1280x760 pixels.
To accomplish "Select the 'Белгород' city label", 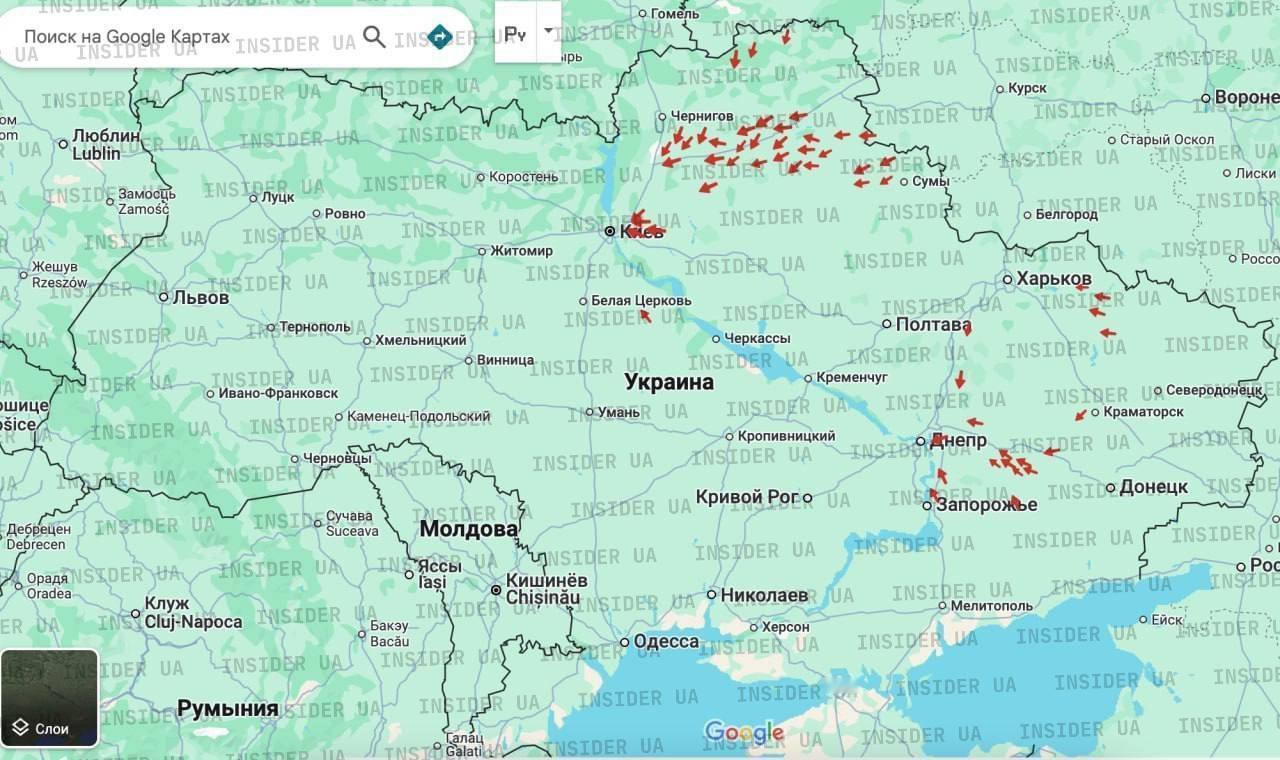I will click(x=1067, y=214).
